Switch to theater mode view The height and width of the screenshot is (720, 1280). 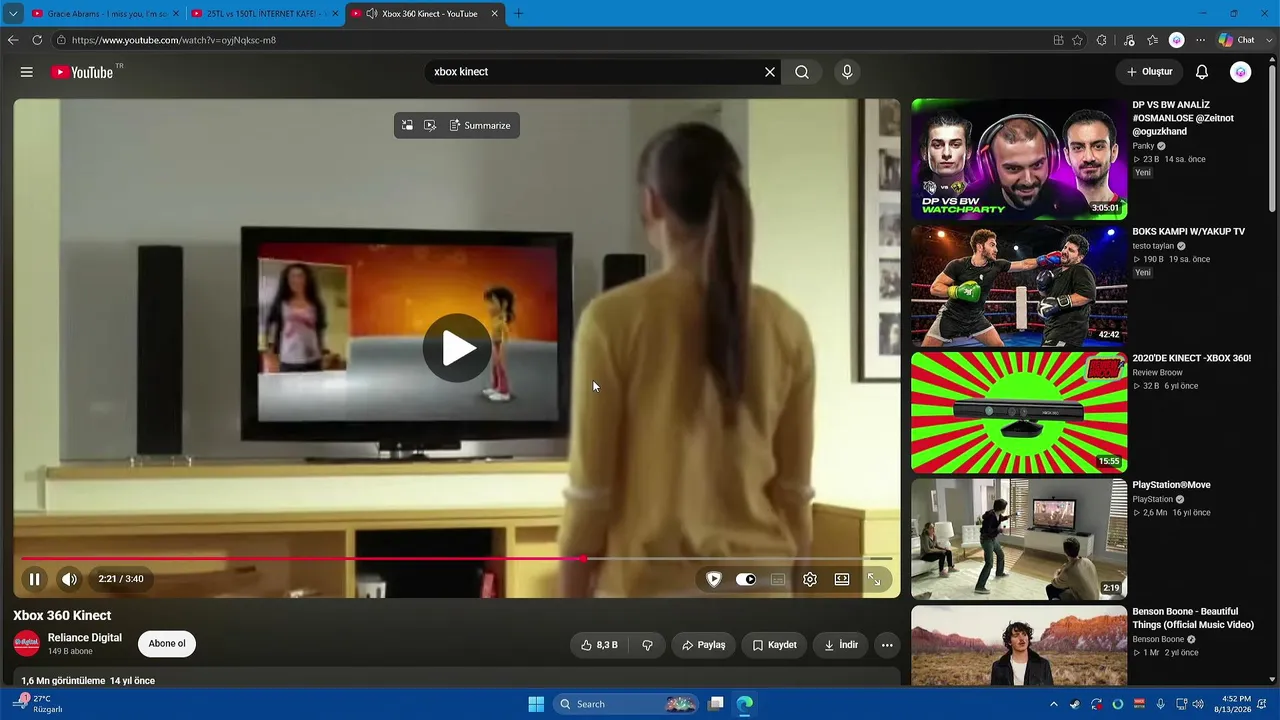[x=842, y=579]
